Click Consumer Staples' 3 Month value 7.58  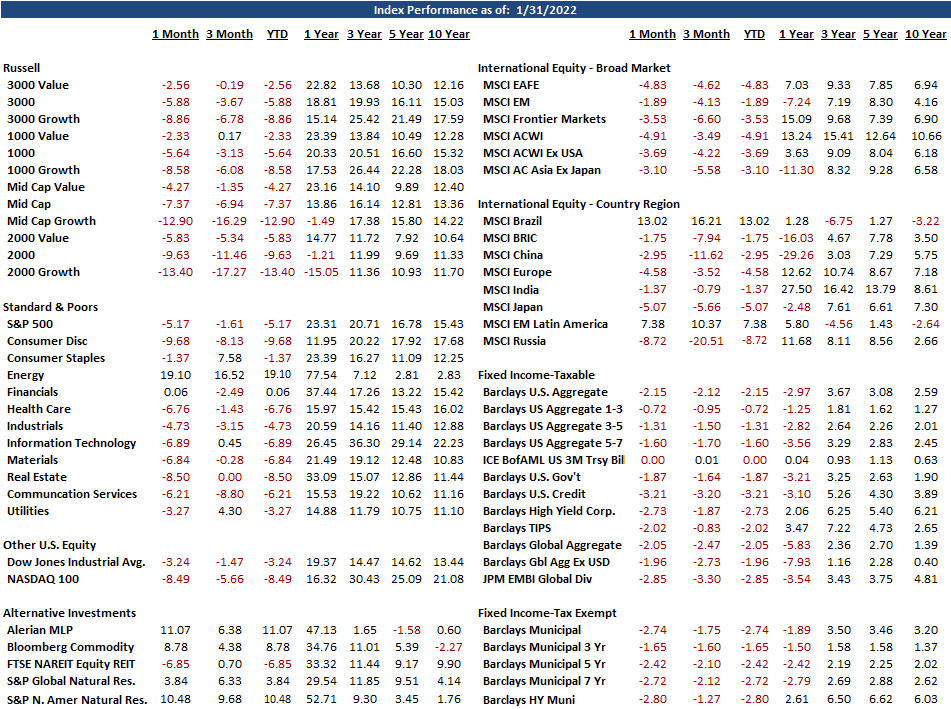pyautogui.click(x=230, y=358)
